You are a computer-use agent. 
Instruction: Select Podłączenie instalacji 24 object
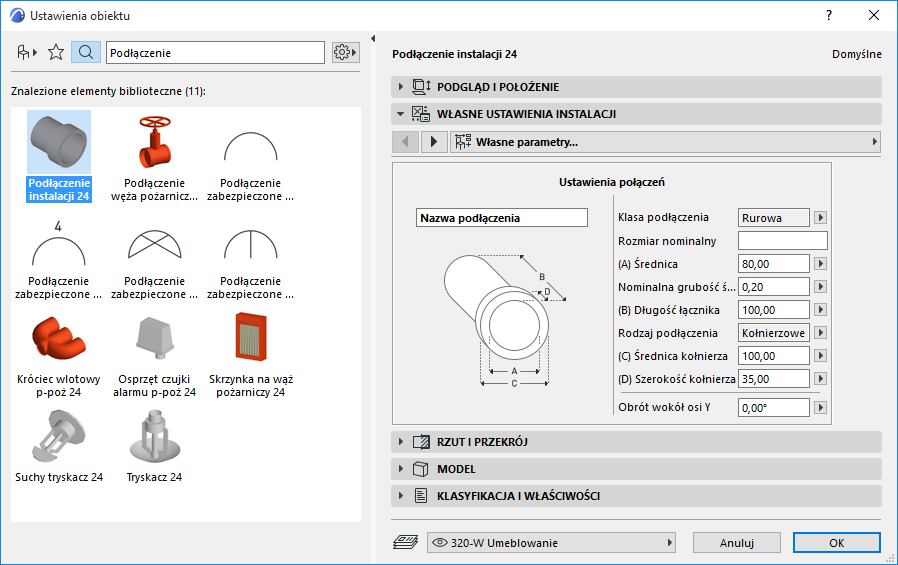coord(59,156)
